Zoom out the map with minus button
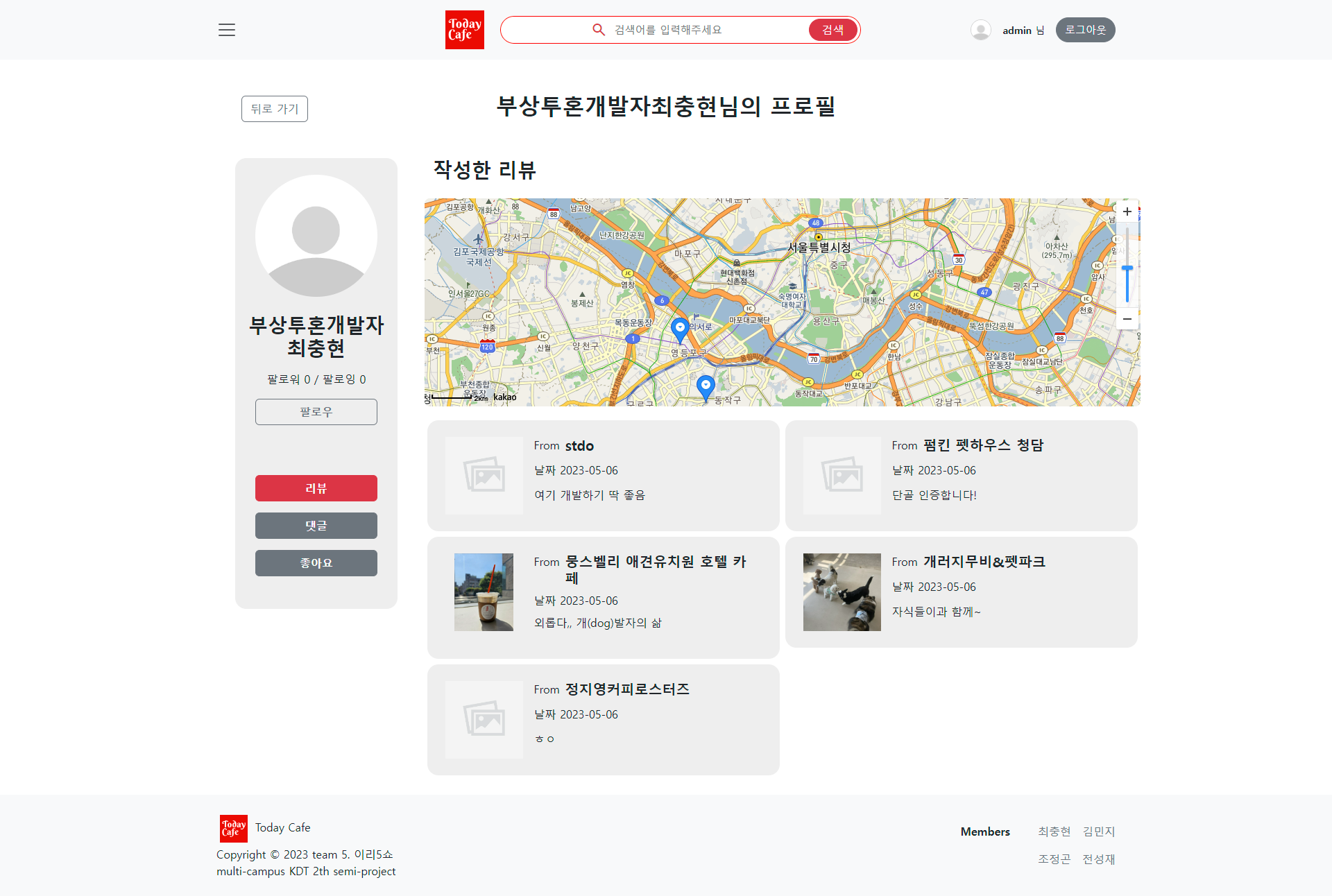Screen dimensions: 1332x896 coord(1127,319)
